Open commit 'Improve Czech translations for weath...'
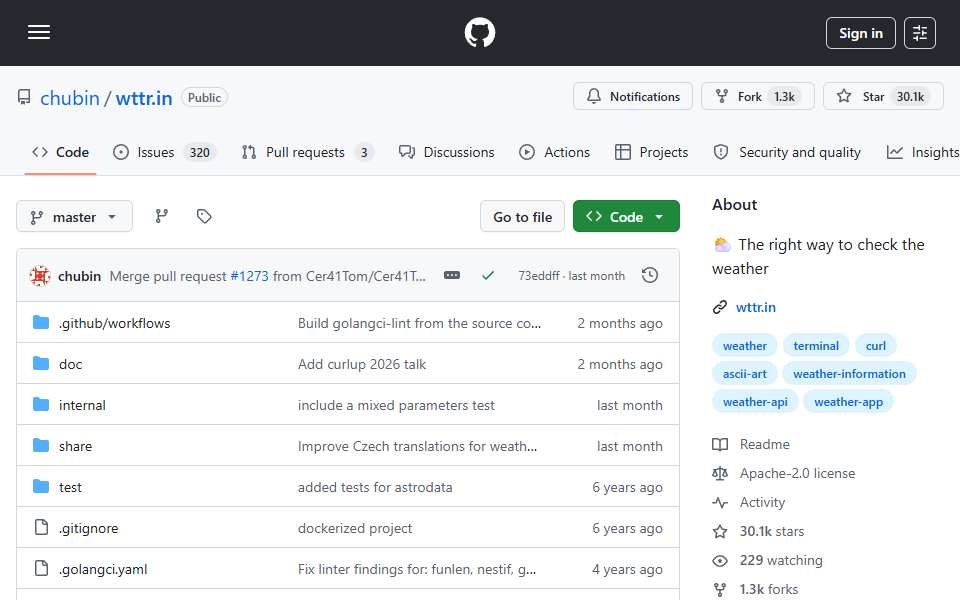This screenshot has width=960, height=600. (418, 446)
